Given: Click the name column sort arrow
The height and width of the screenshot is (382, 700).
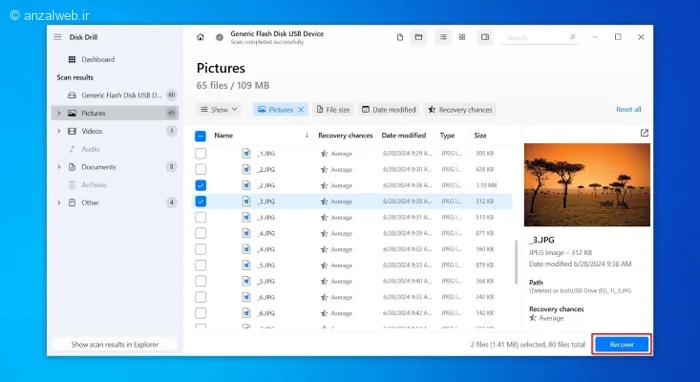Looking at the screenshot, I should click(307, 135).
